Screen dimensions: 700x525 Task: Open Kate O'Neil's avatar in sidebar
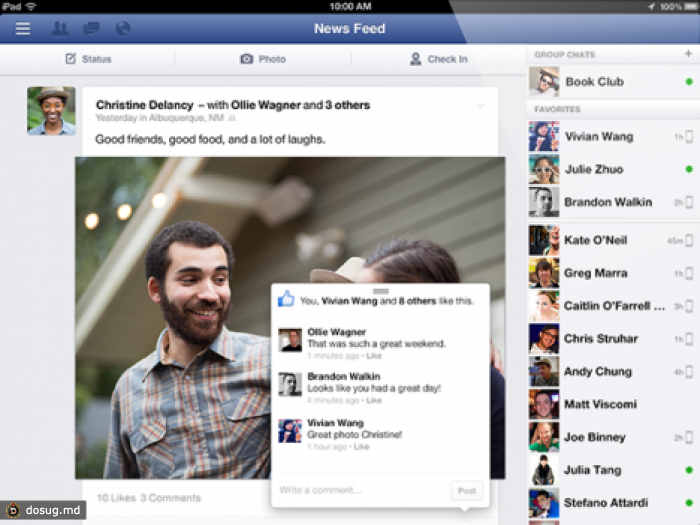(544, 240)
